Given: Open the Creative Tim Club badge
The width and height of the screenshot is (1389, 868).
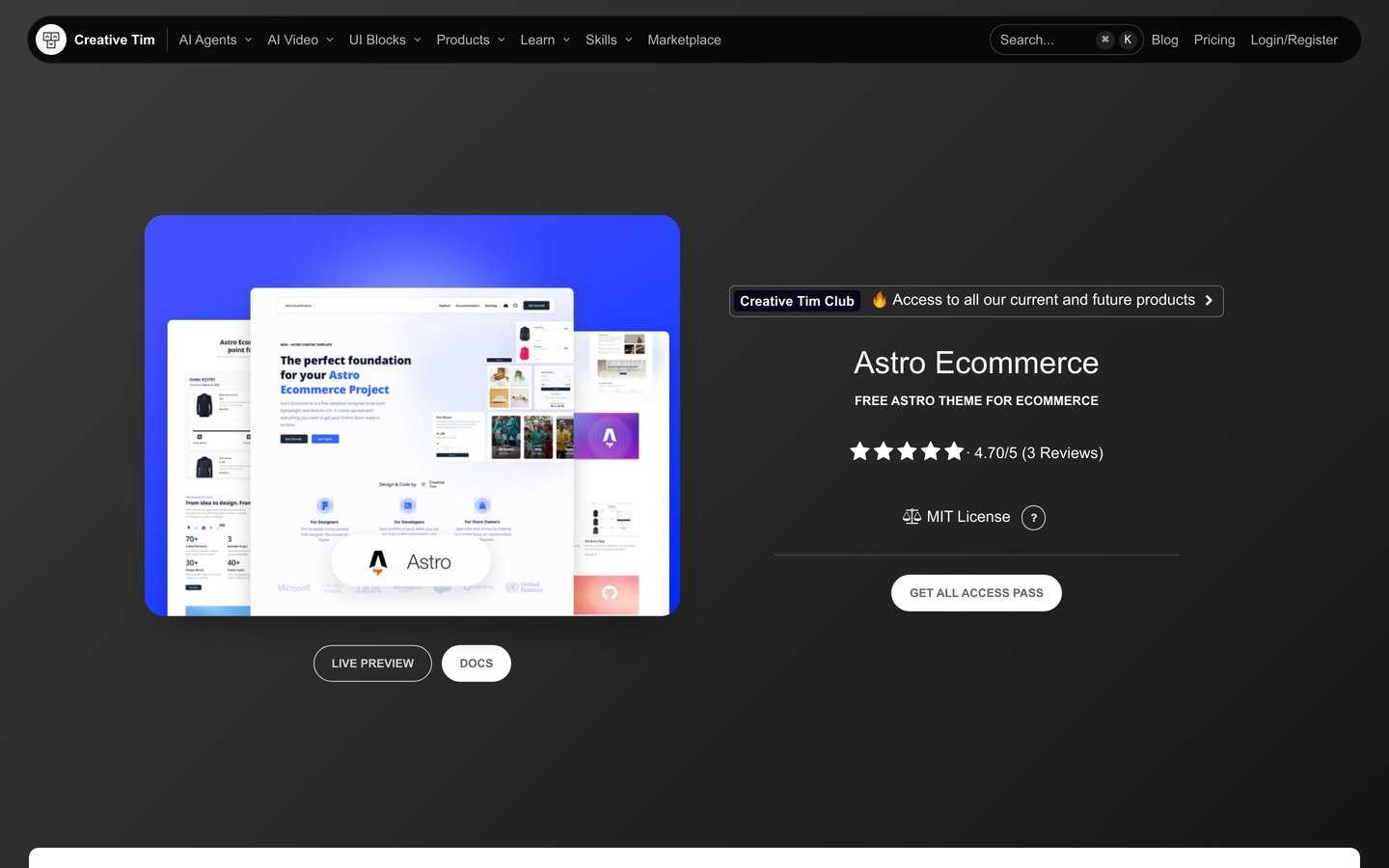Looking at the screenshot, I should click(x=797, y=301).
